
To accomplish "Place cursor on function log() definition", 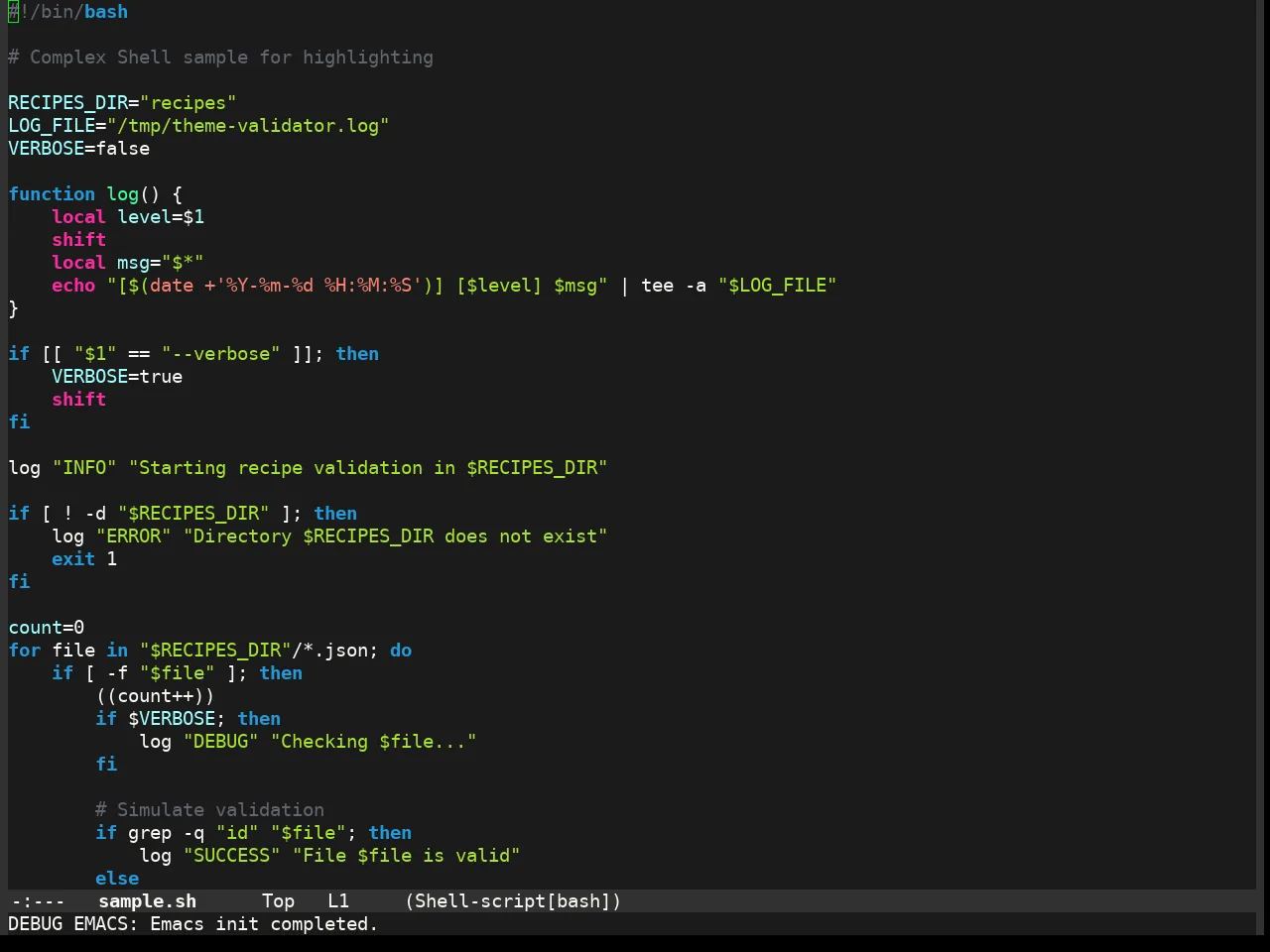I will 95,194.
